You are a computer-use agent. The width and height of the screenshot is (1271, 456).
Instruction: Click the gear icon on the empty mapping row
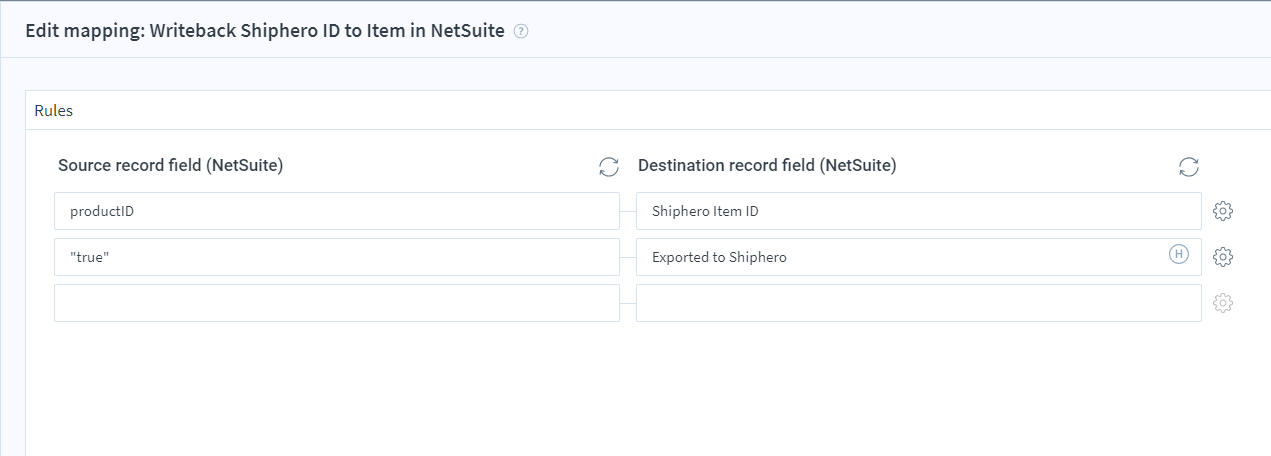[x=1222, y=303]
